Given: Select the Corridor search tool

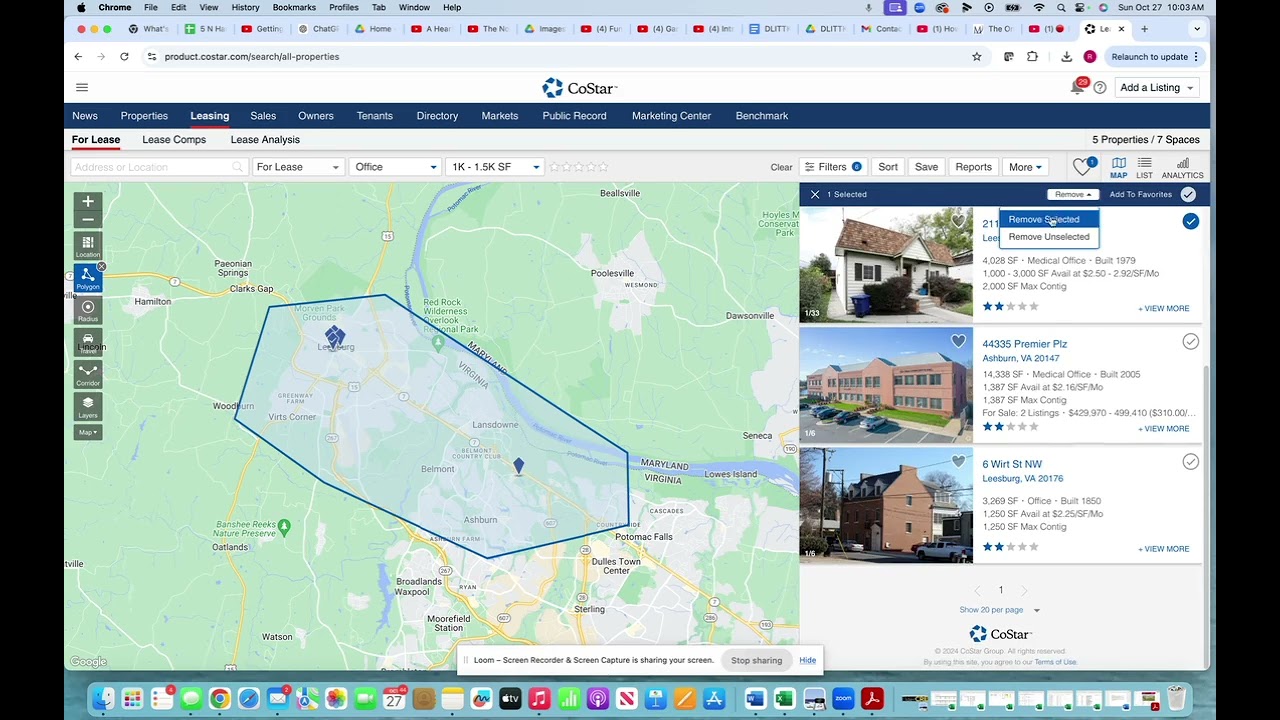Looking at the screenshot, I should click(88, 375).
